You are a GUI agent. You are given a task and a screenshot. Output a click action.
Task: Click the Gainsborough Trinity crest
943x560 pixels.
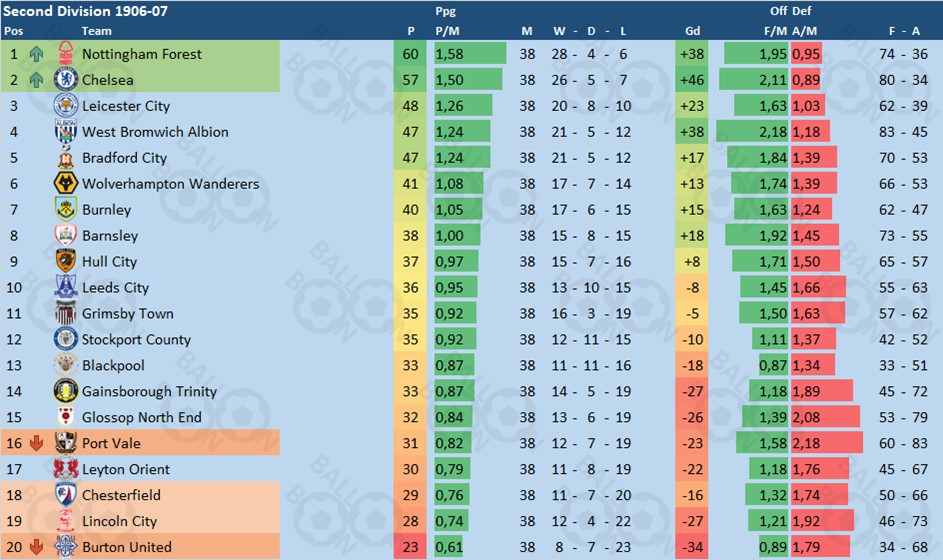pyautogui.click(x=66, y=391)
